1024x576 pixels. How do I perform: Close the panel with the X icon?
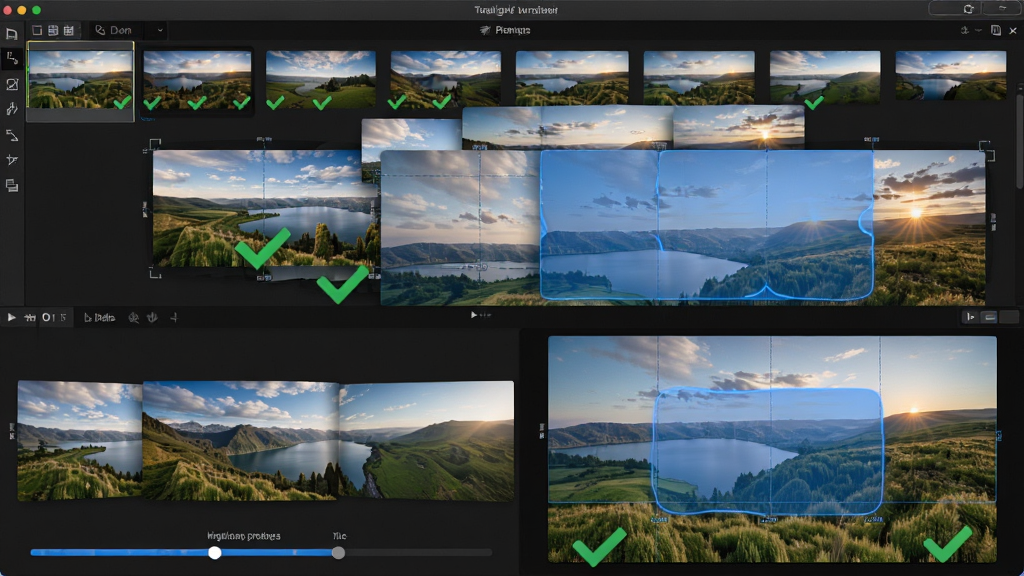pyautogui.click(x=1013, y=30)
